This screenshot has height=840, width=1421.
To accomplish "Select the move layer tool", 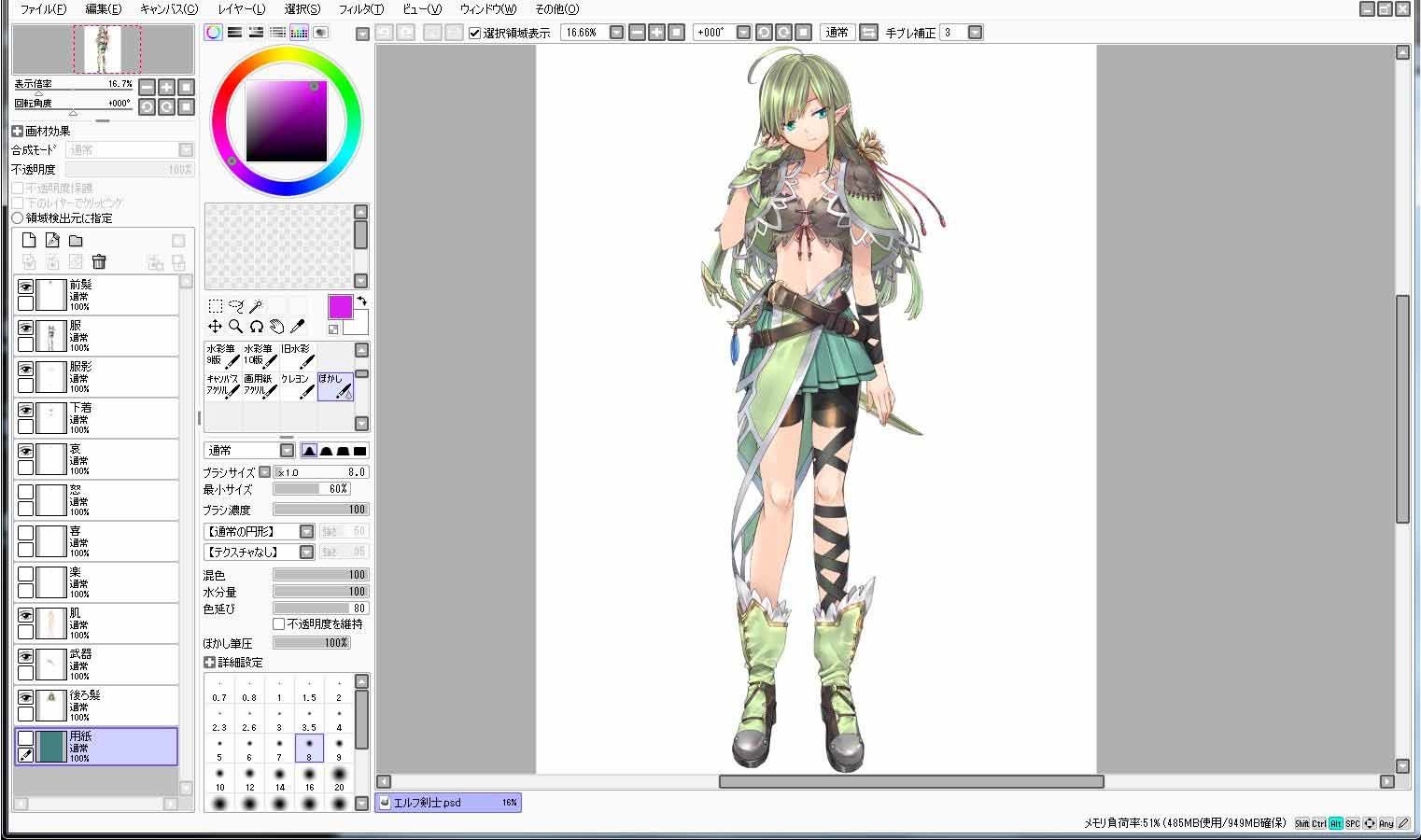I will (215, 327).
